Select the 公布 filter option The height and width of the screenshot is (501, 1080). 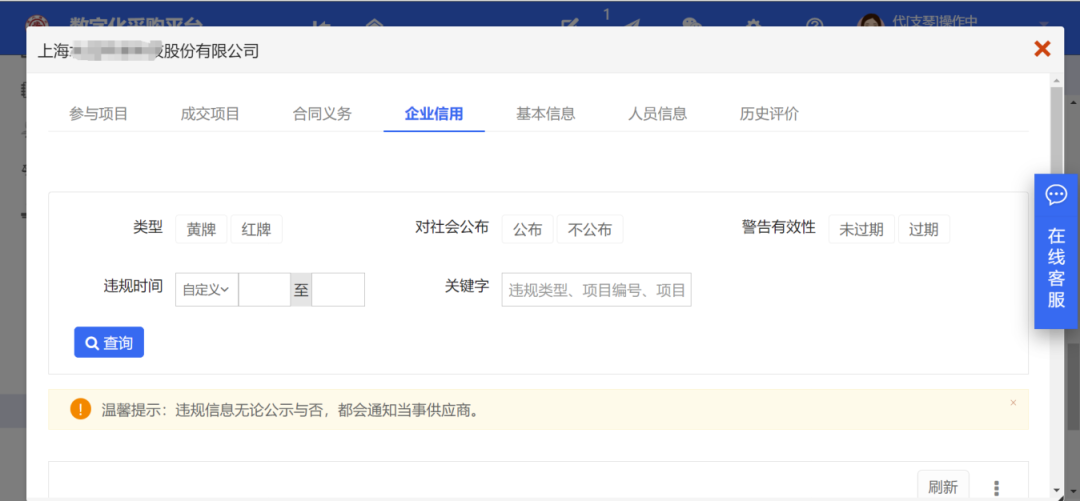pos(527,229)
